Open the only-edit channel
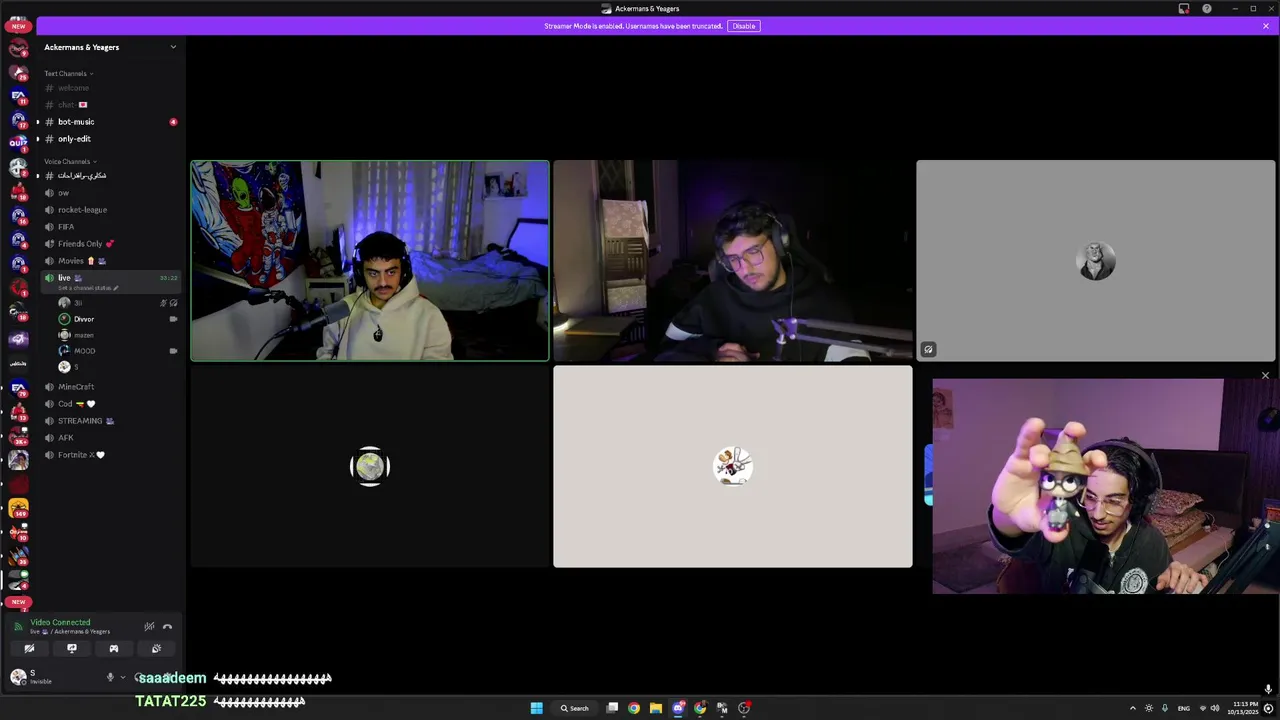This screenshot has height=720, width=1280. (110, 139)
